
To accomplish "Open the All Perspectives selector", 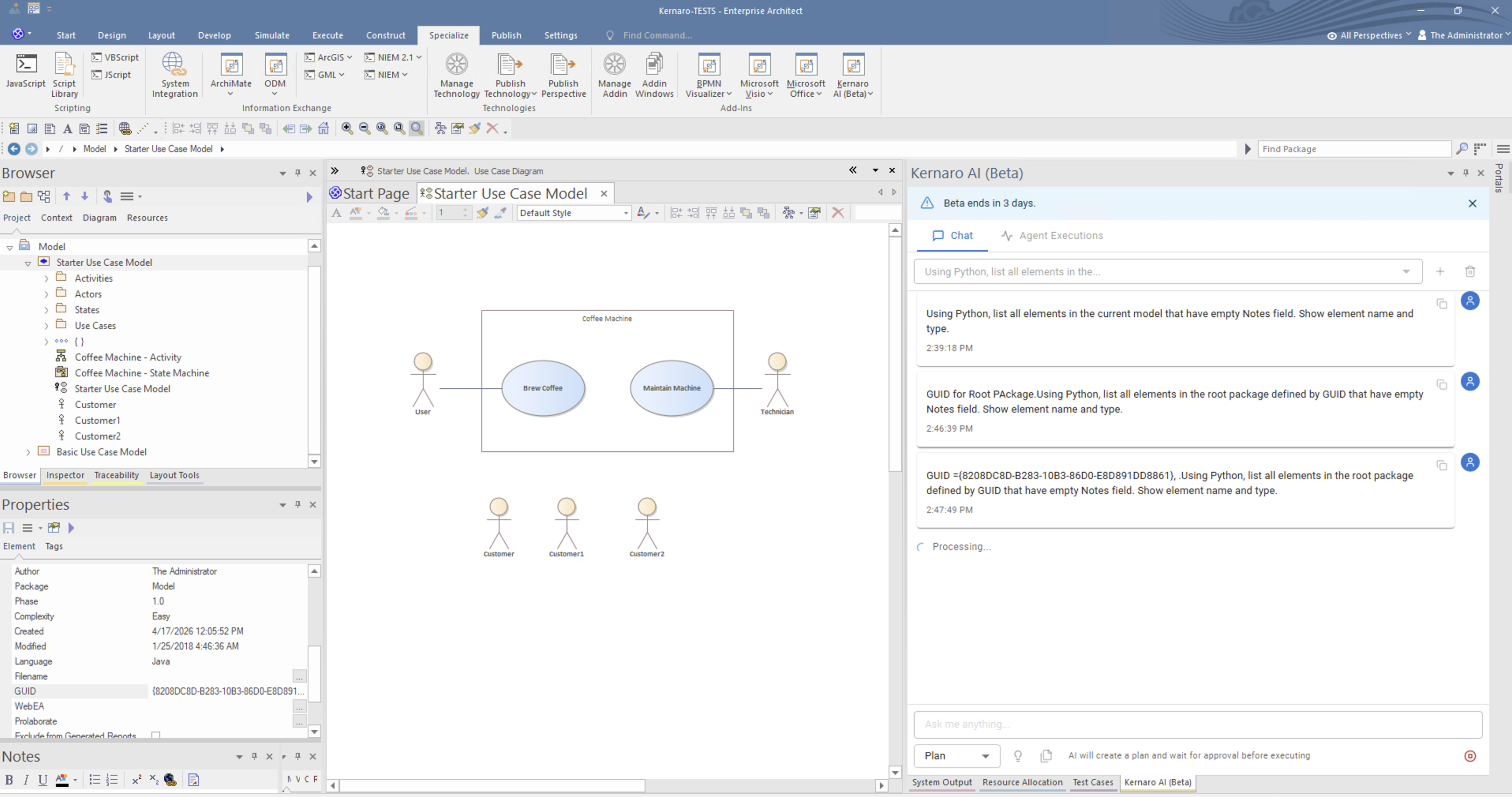I will pos(1370,35).
